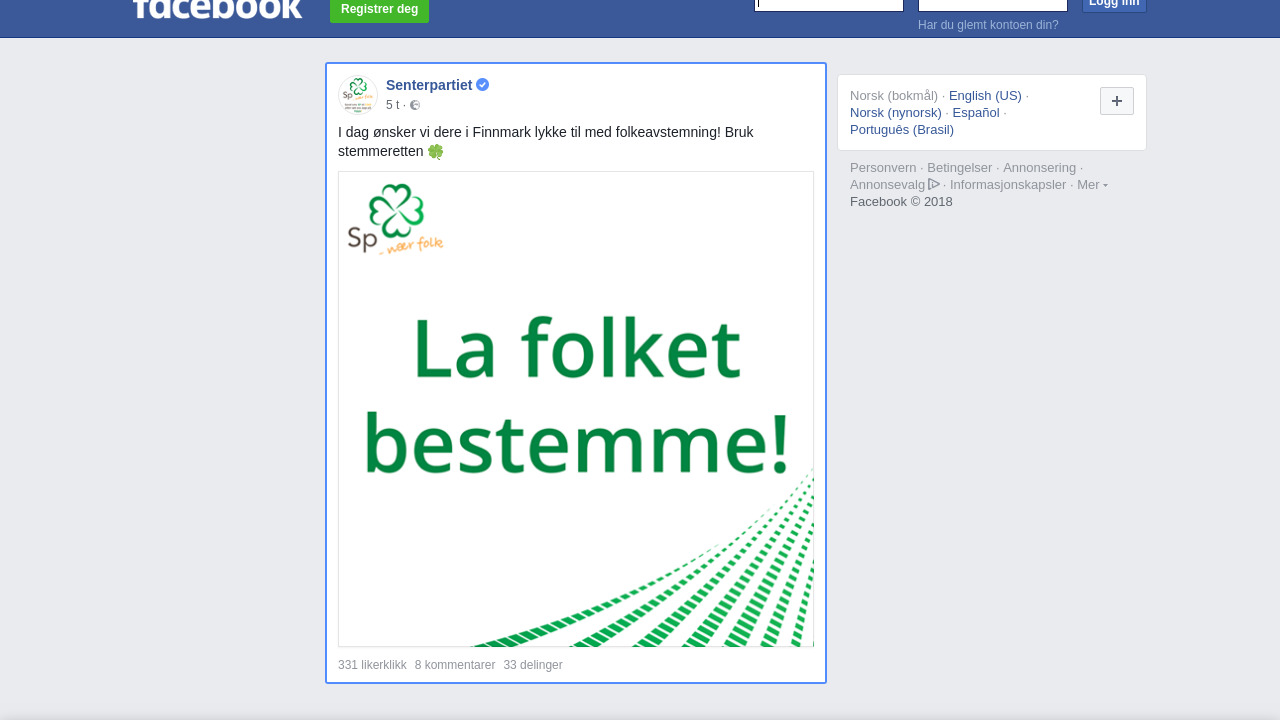Choose Português (Brasil) language
The image size is (1280, 720).
[x=902, y=130]
